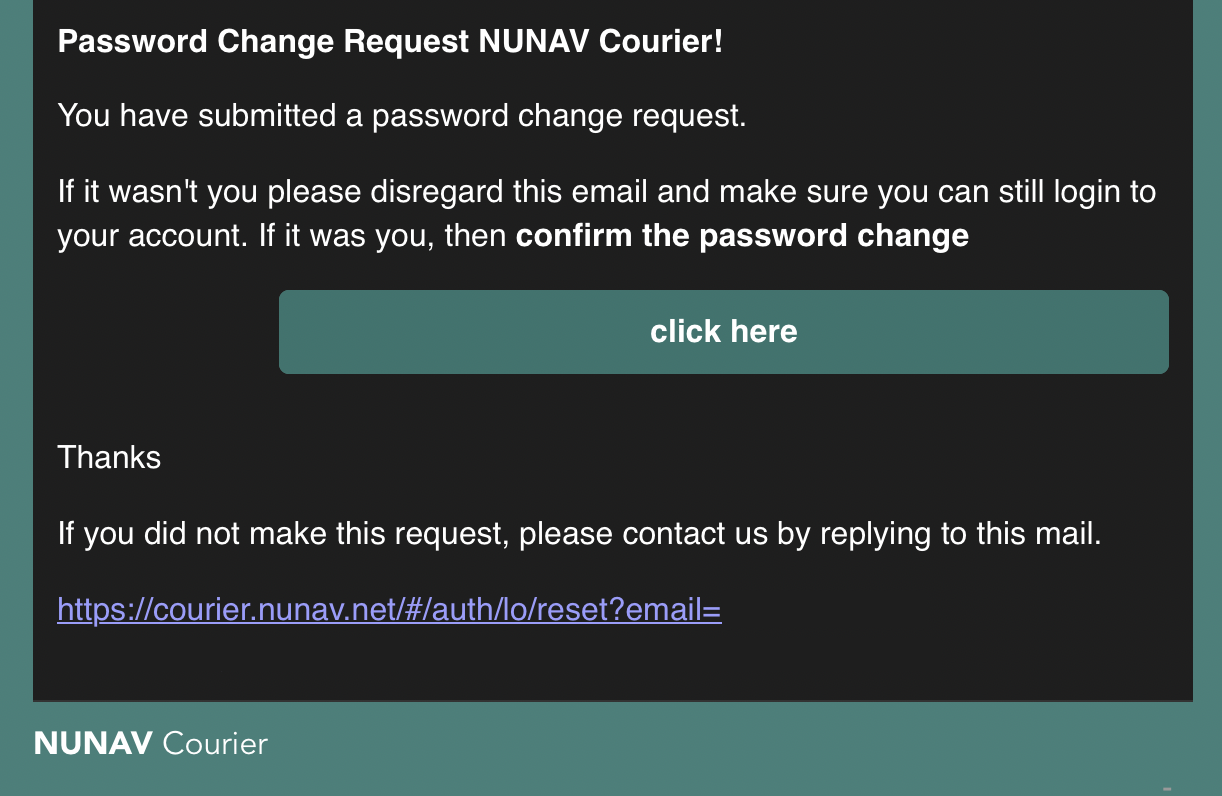Screen dimensions: 1222x796
Task: Select the thin 'Courier' word in footer logo
Action: 215,743
